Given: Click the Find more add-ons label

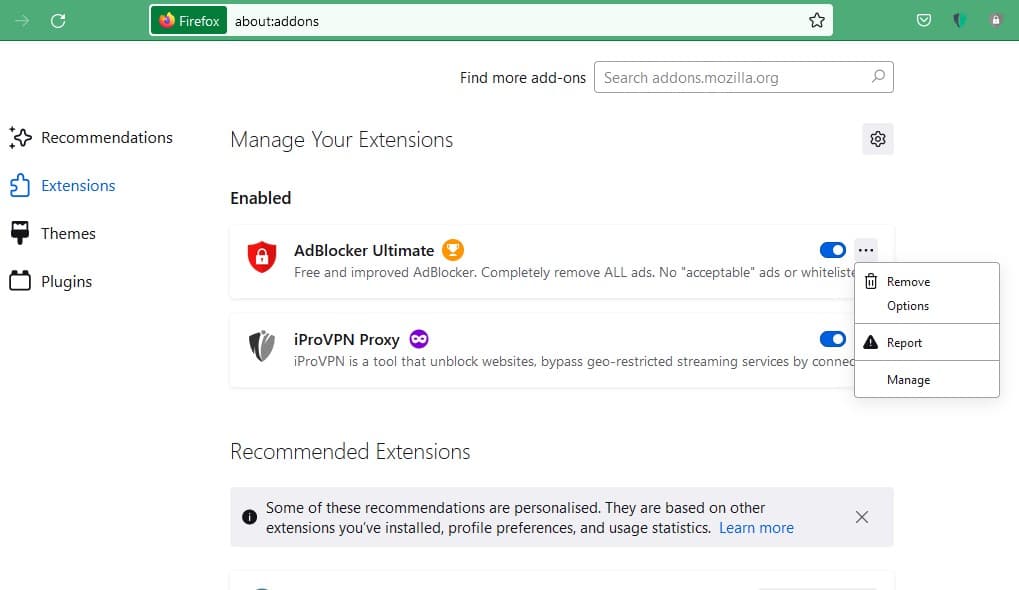Looking at the screenshot, I should (522, 78).
